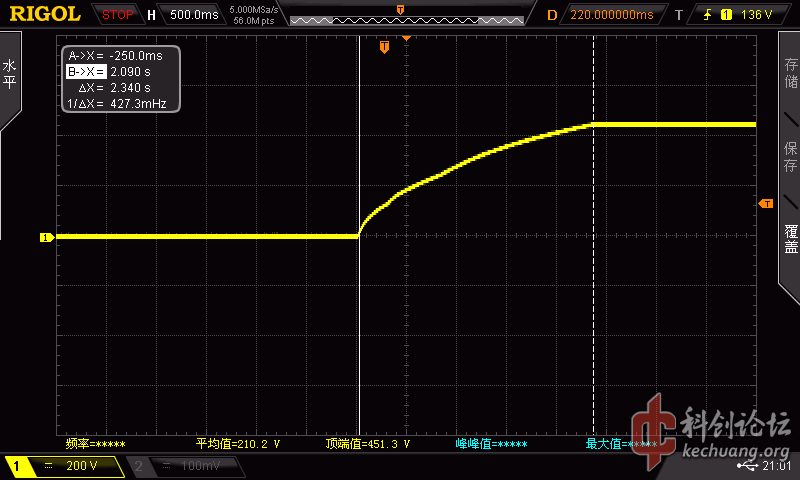Image resolution: width=800 pixels, height=480 pixels.
Task: Click the 顶端值 451.3 V measurement
Action: pyautogui.click(x=366, y=443)
